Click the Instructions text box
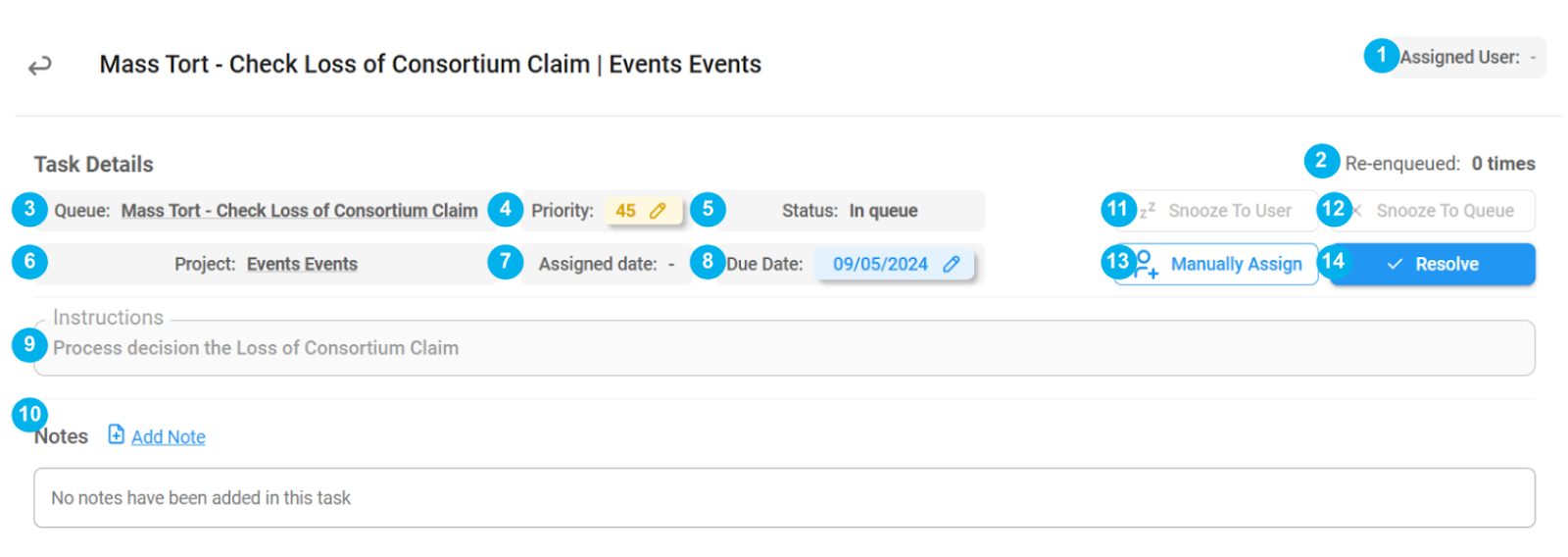The width and height of the screenshot is (1568, 557). (x=784, y=348)
